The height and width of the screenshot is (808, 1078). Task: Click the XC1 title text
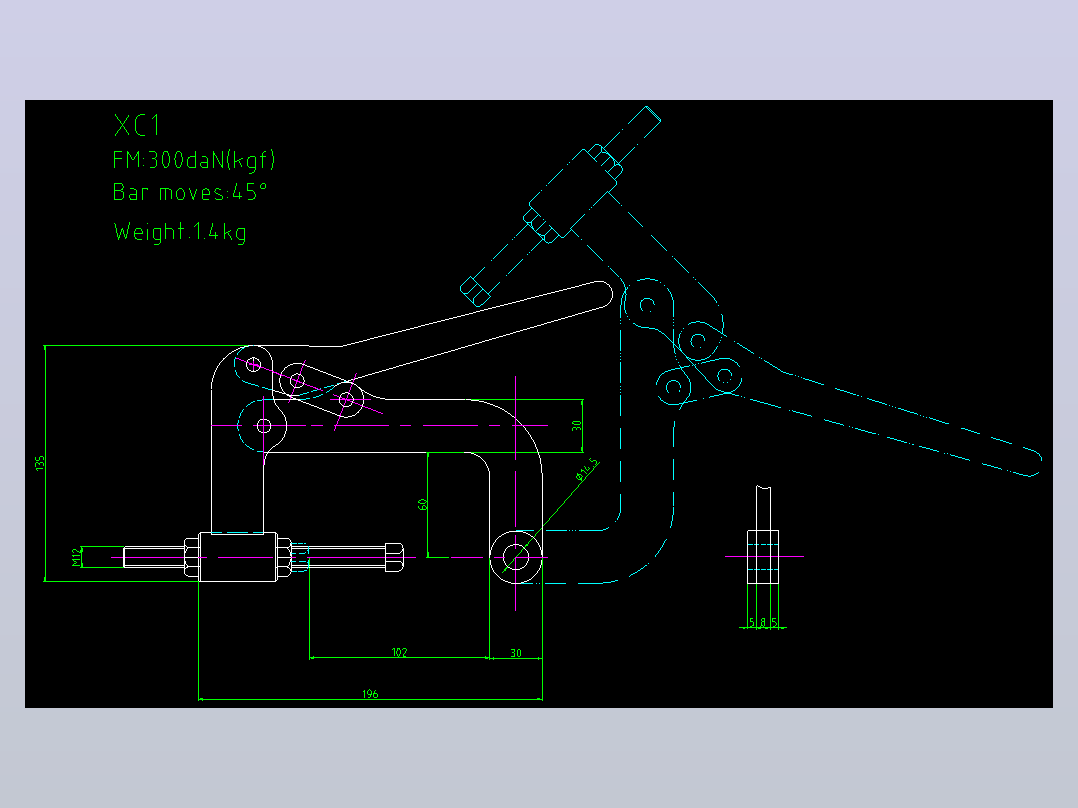click(x=137, y=126)
